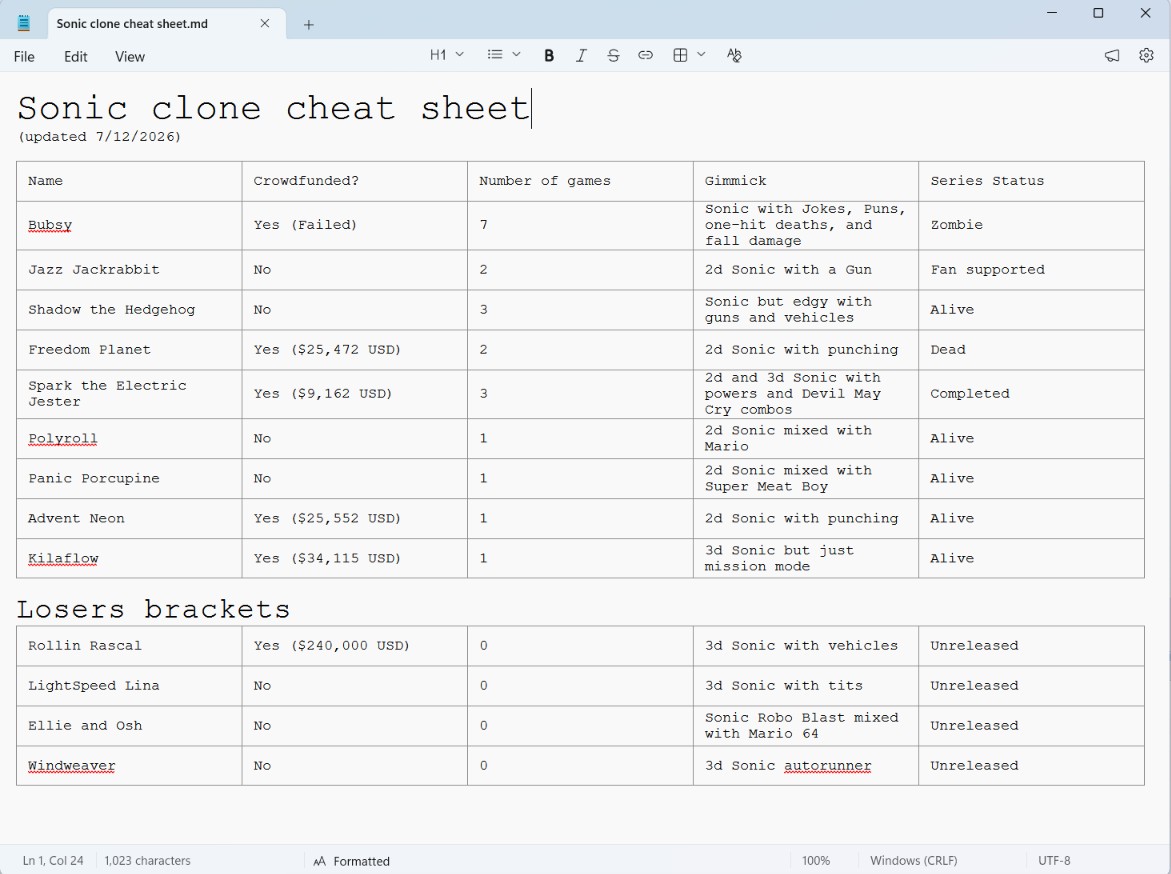Click the '2d Sonic with a Gun' cell
This screenshot has height=874, width=1171.
click(806, 270)
